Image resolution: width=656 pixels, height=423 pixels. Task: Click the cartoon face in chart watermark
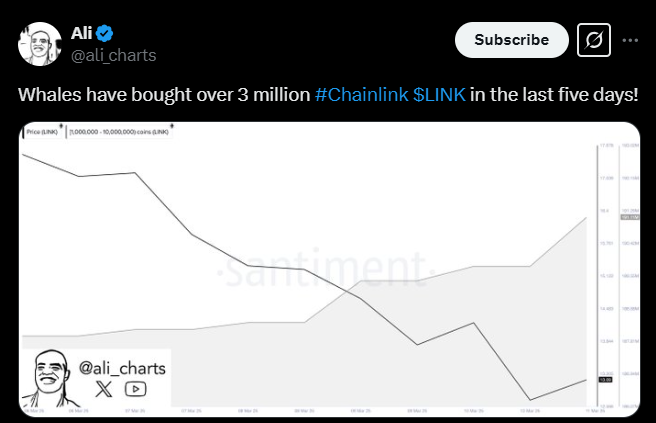[x=52, y=377]
